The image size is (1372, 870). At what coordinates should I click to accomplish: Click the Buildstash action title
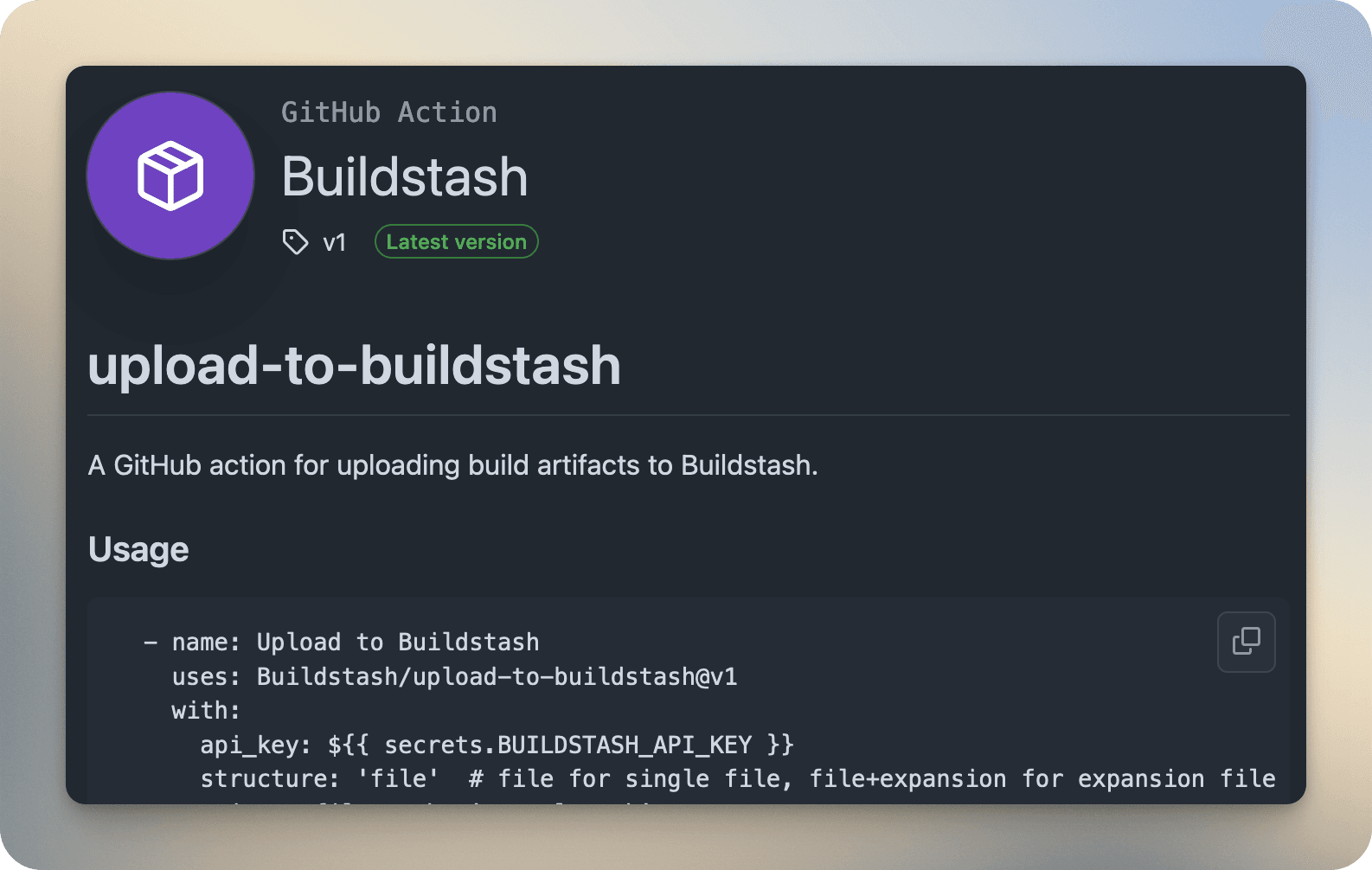[x=405, y=177]
